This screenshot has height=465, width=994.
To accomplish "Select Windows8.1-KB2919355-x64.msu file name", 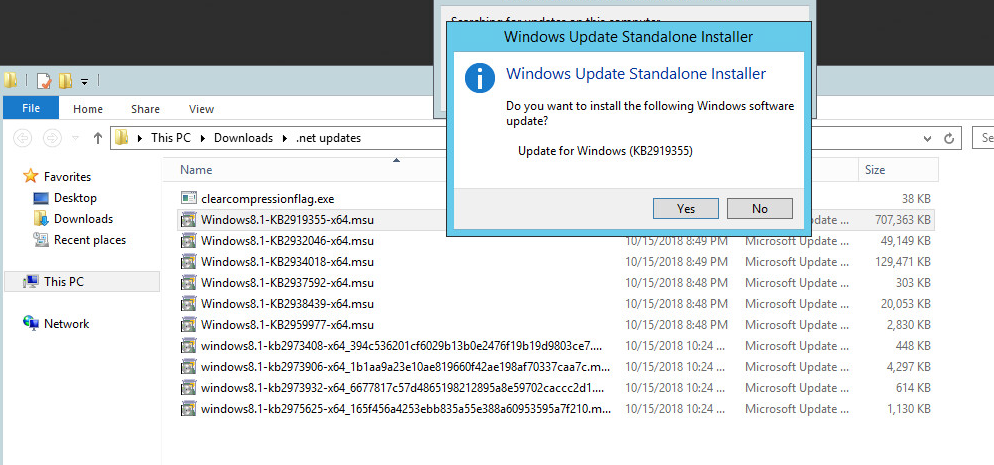I will (x=287, y=220).
